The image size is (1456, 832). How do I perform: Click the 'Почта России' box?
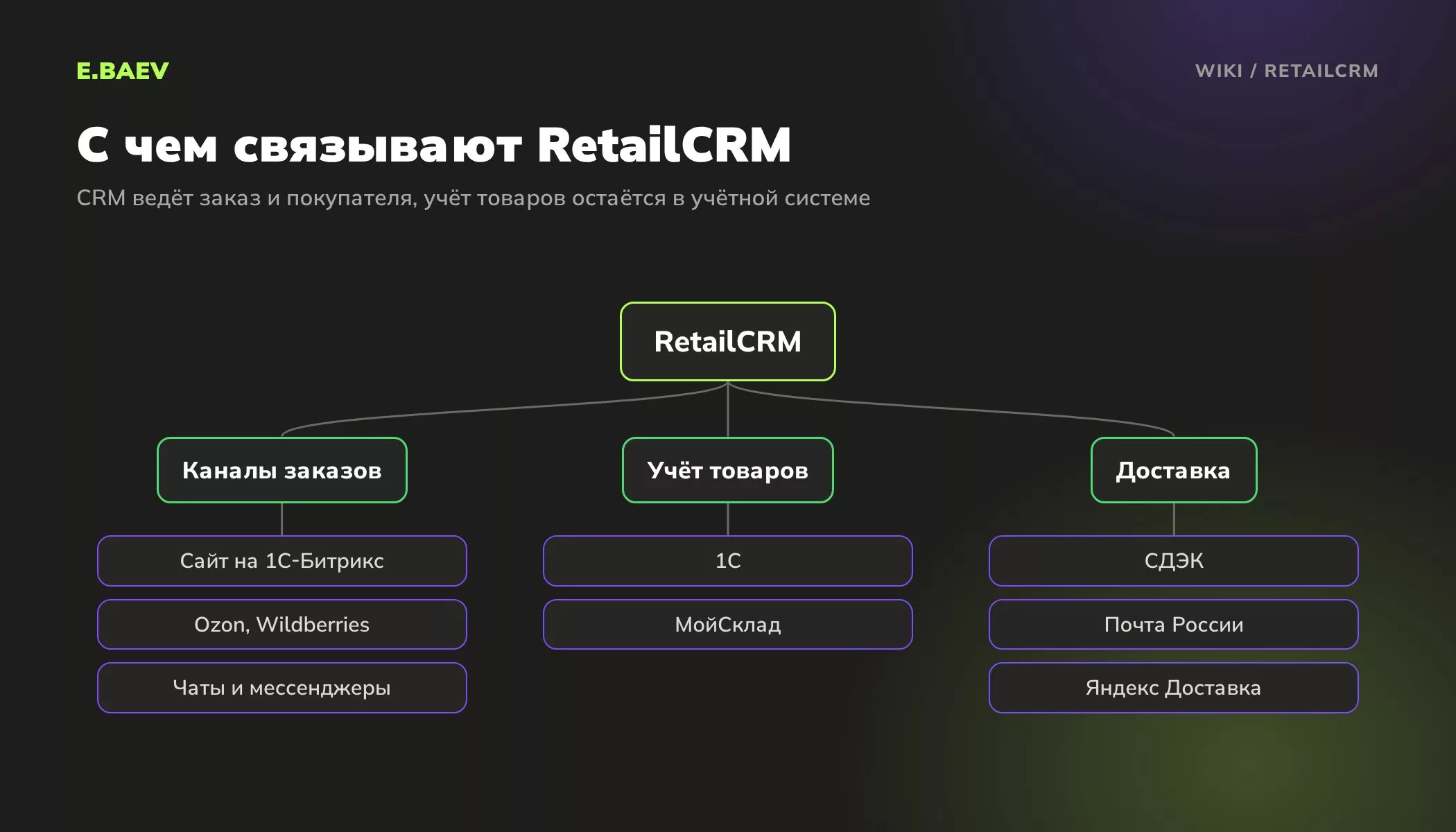coord(1174,625)
